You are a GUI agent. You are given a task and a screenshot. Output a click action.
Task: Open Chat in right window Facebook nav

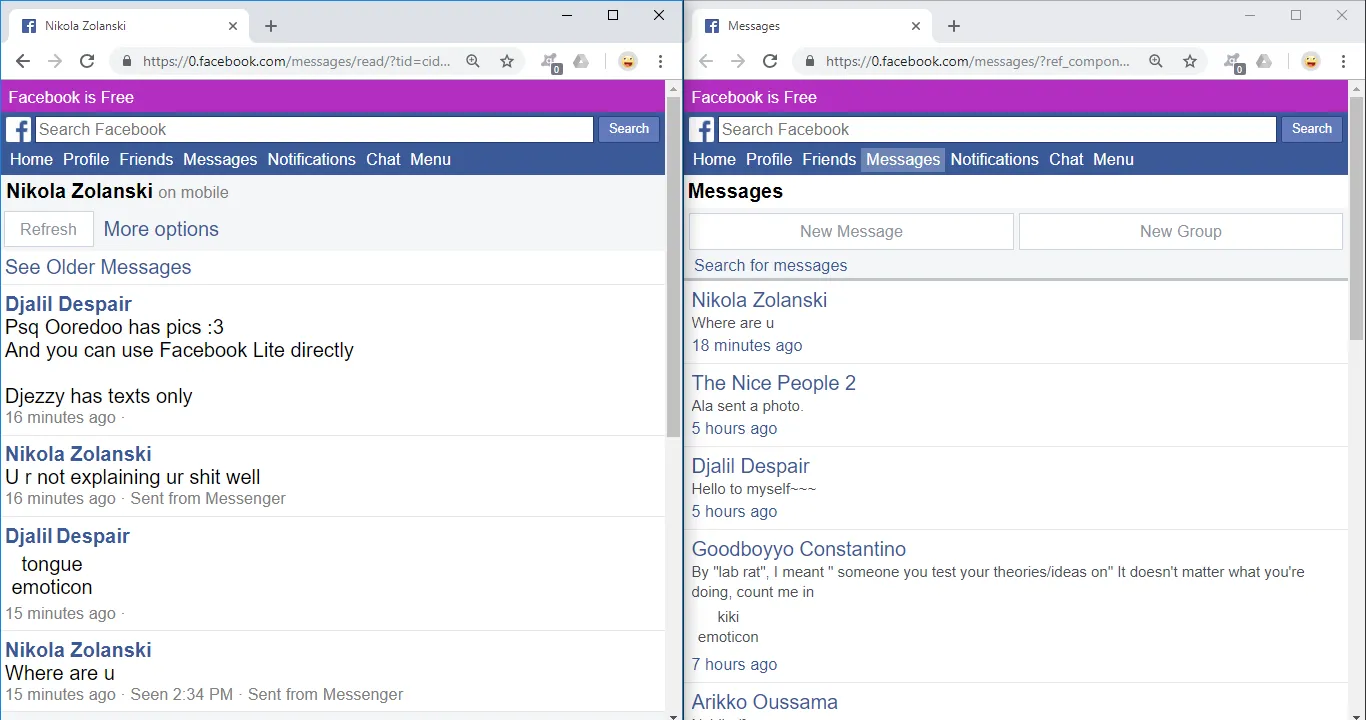click(x=1066, y=159)
